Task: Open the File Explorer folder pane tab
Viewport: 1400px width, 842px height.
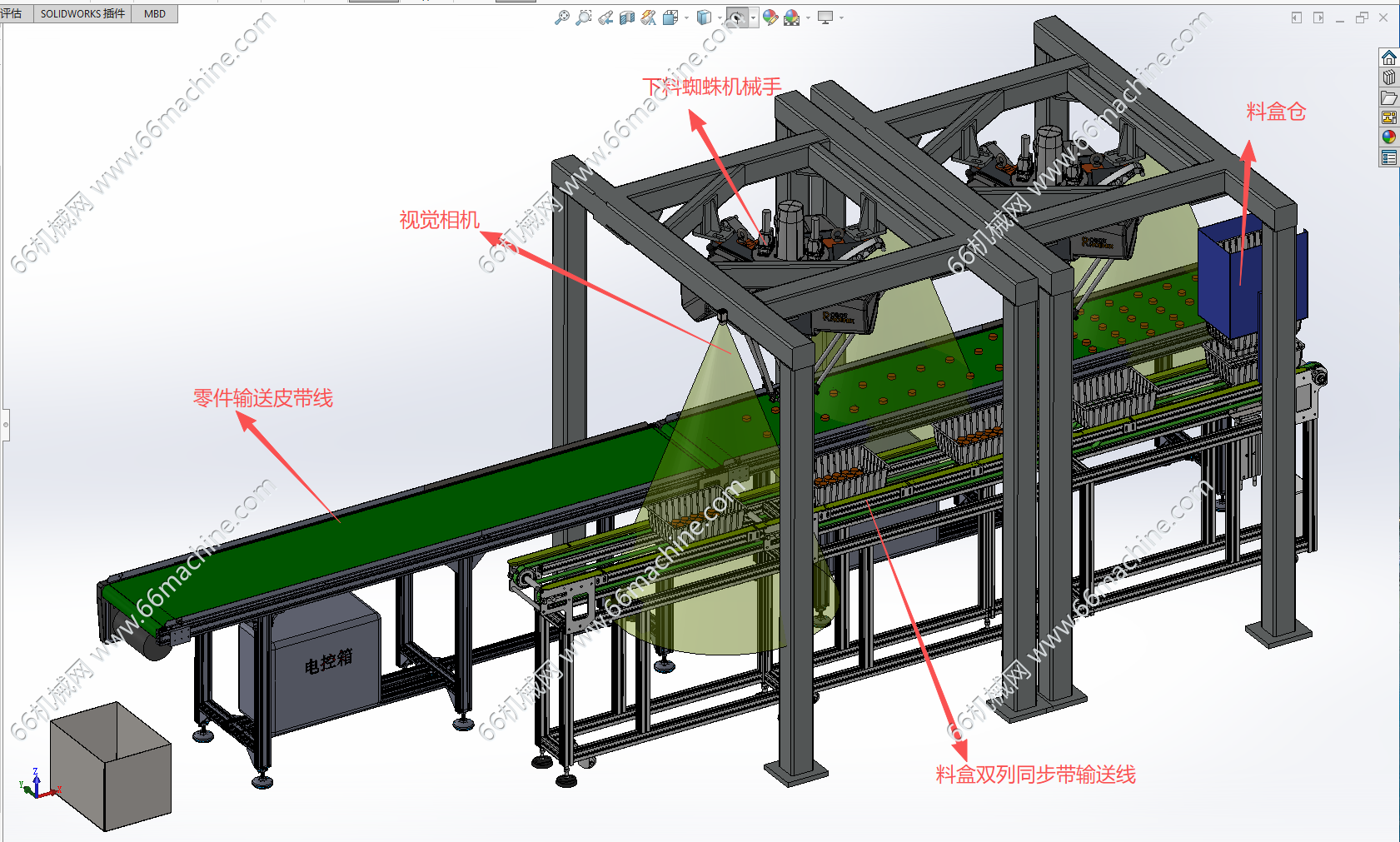Action: click(1388, 97)
